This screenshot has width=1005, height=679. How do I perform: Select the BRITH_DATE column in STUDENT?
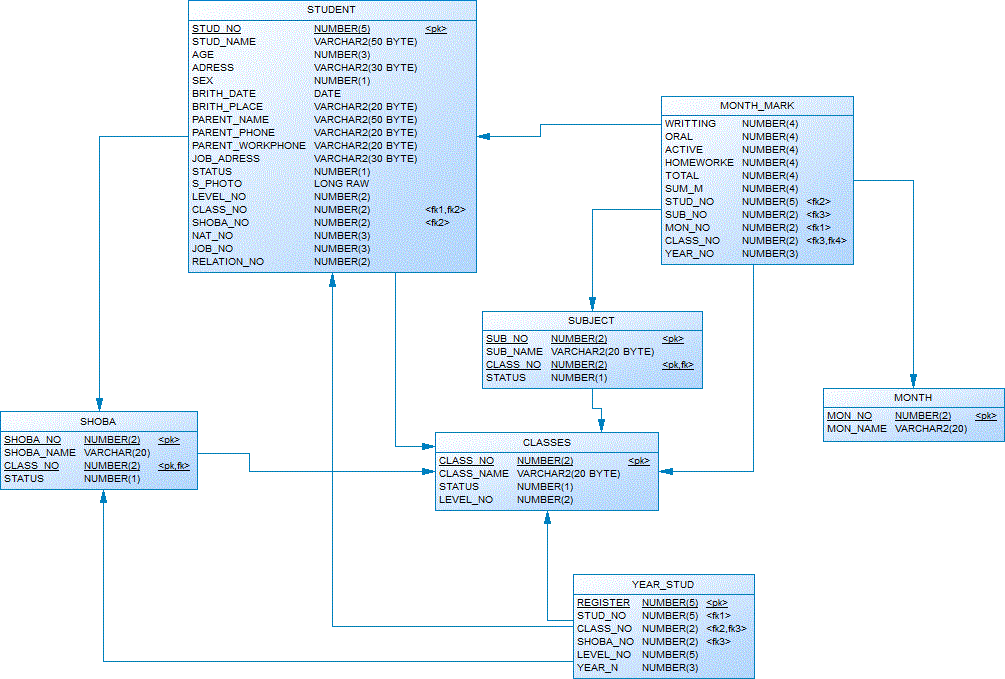click(x=224, y=94)
